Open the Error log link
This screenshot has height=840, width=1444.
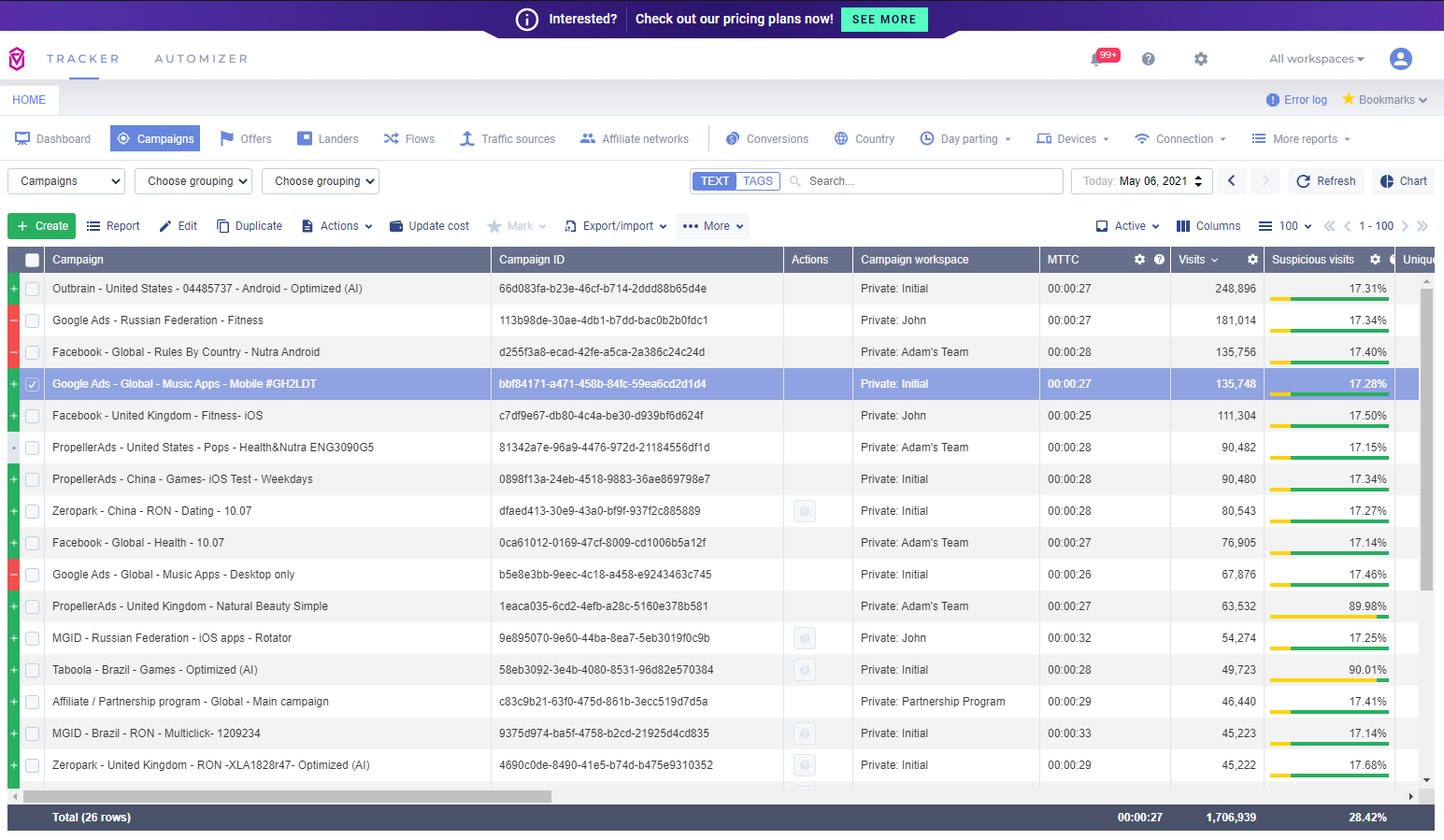1296,100
